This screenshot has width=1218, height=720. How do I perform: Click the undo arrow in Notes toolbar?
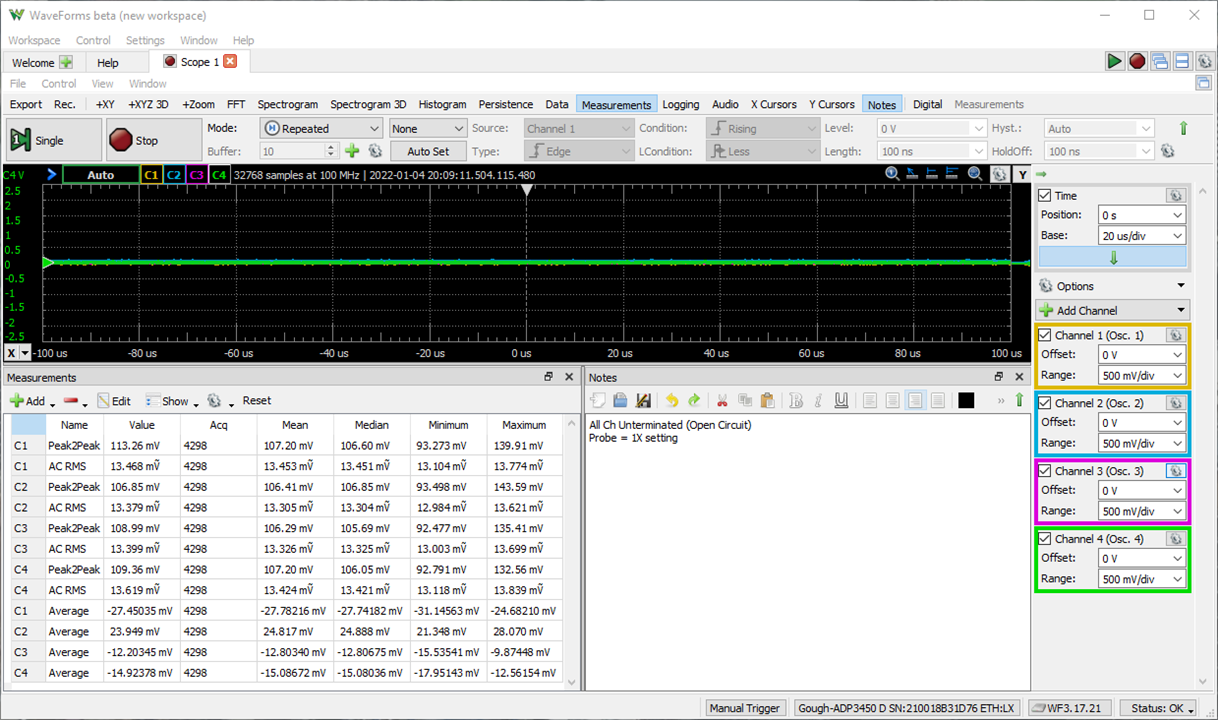(672, 401)
